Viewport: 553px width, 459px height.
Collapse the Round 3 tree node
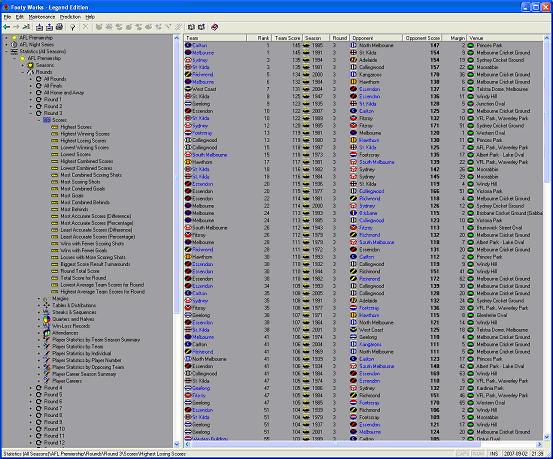31,114
